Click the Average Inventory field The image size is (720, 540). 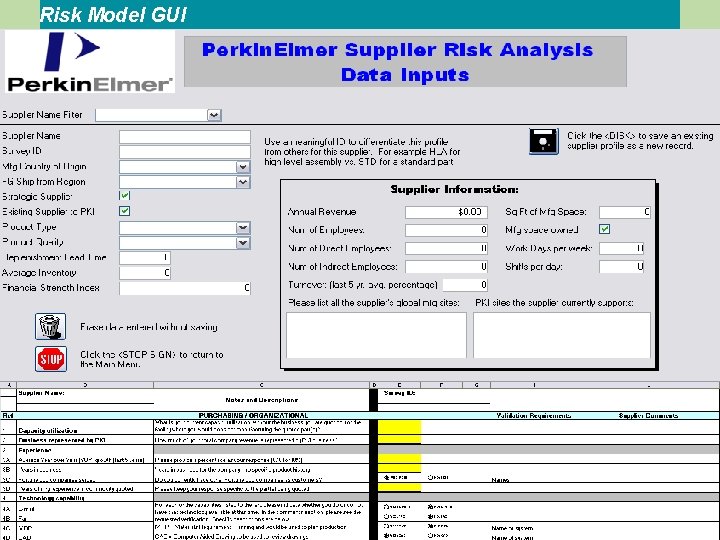(145, 273)
